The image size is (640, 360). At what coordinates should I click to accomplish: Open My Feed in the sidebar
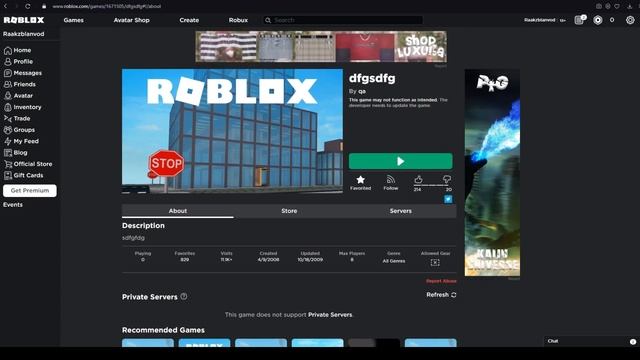click(21, 142)
